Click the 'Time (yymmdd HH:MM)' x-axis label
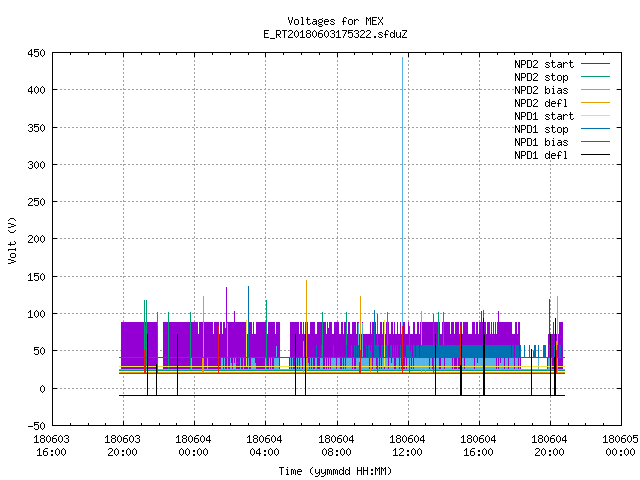This screenshot has height=480, width=640. (335, 471)
